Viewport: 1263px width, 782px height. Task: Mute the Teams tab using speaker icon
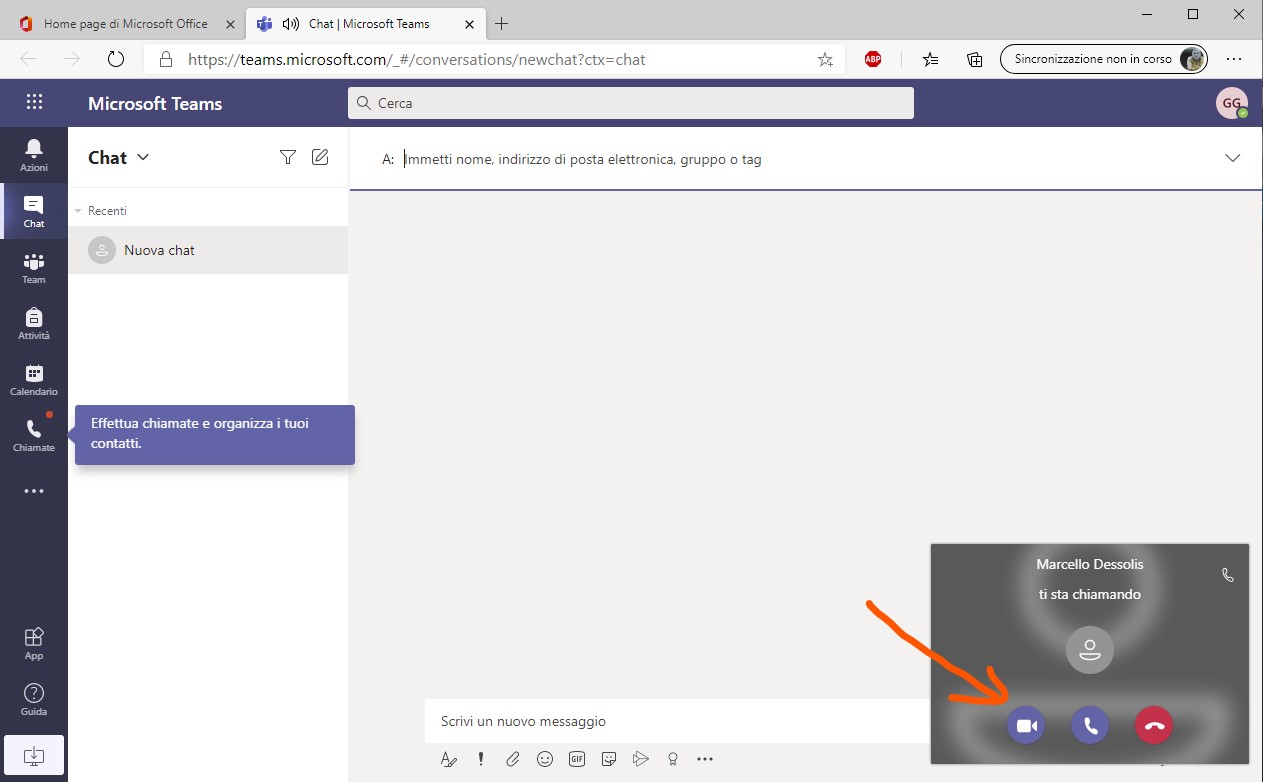(291, 24)
